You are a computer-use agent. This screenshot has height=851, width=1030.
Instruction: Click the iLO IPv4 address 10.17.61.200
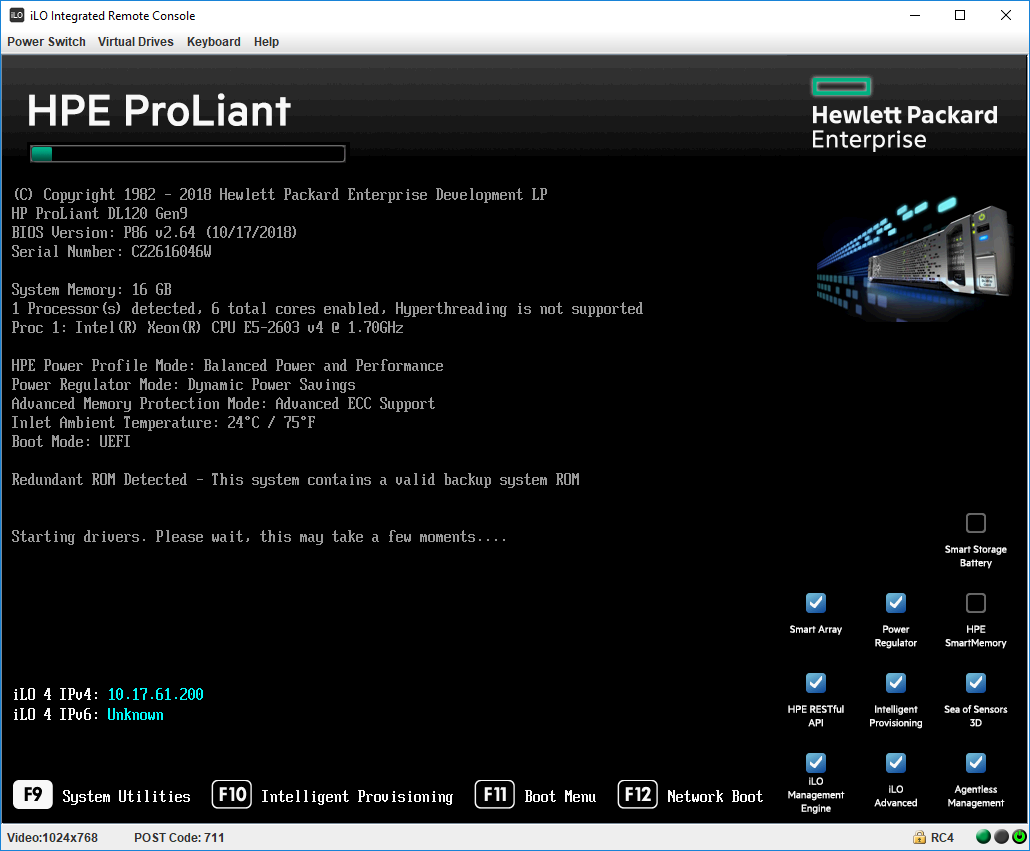(156, 695)
